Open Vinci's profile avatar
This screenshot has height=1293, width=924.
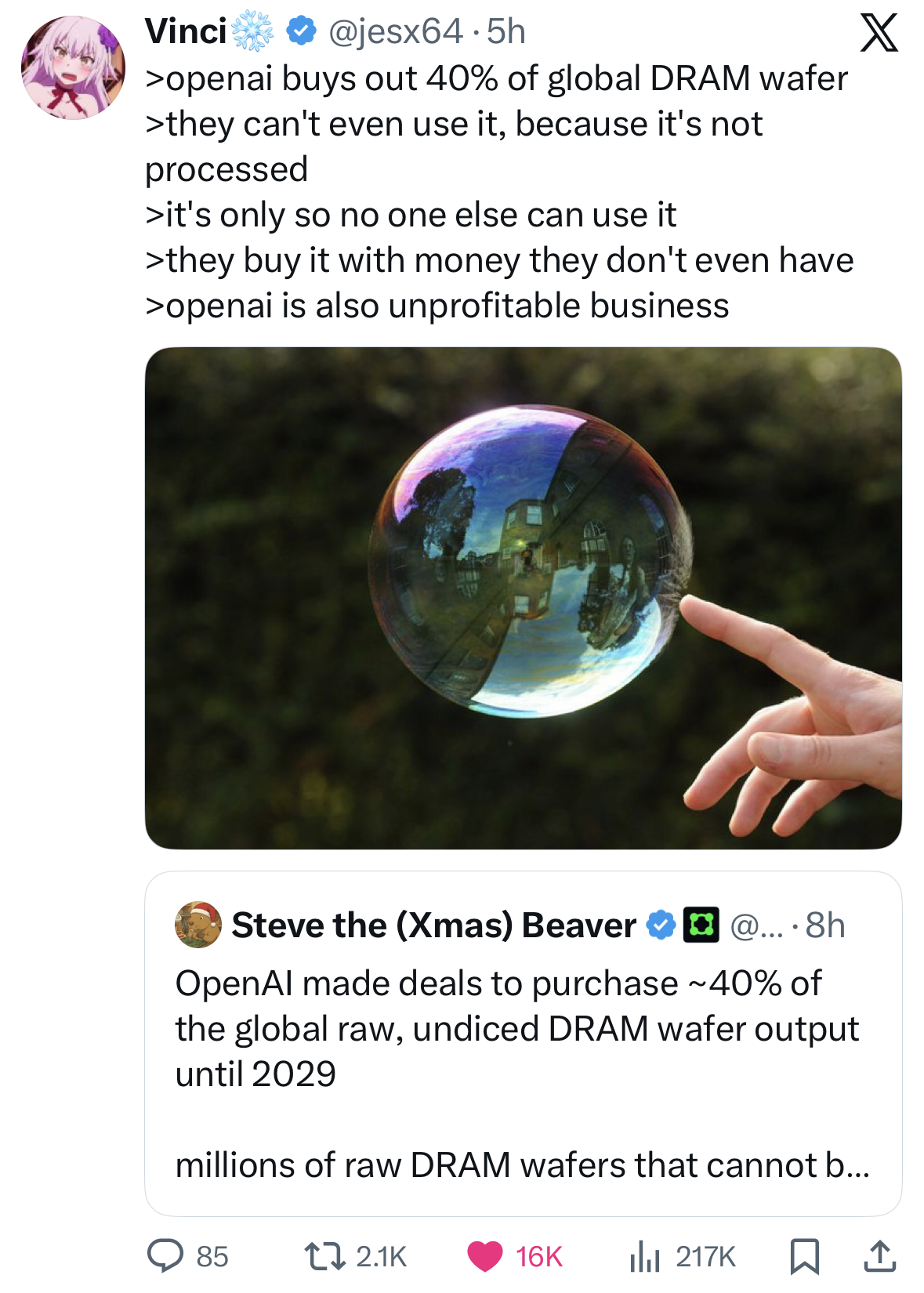pos(73,67)
